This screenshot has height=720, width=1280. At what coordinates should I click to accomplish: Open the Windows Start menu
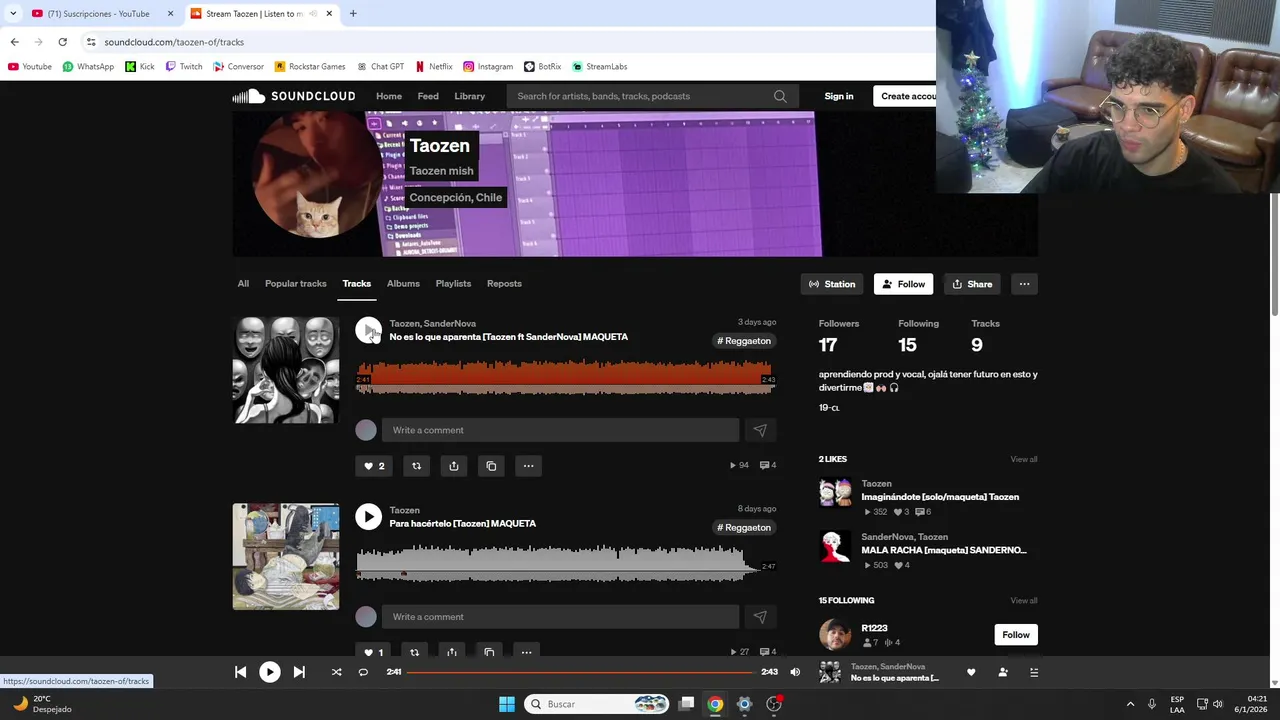point(507,704)
